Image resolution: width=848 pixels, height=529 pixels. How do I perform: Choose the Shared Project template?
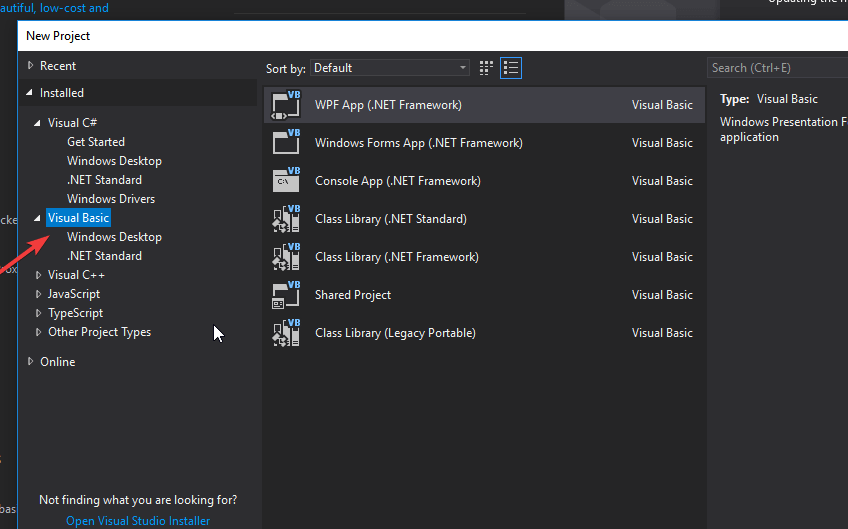click(485, 295)
